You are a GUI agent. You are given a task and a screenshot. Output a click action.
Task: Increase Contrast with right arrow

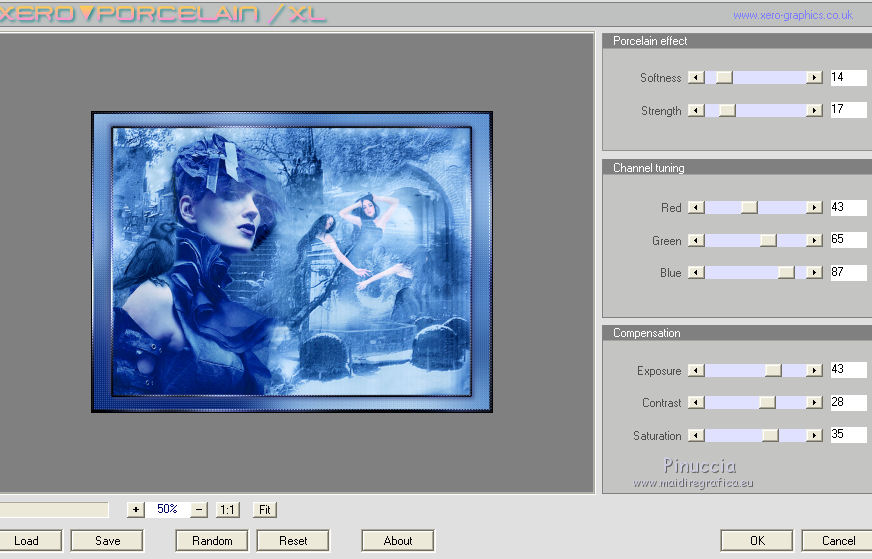(x=814, y=403)
